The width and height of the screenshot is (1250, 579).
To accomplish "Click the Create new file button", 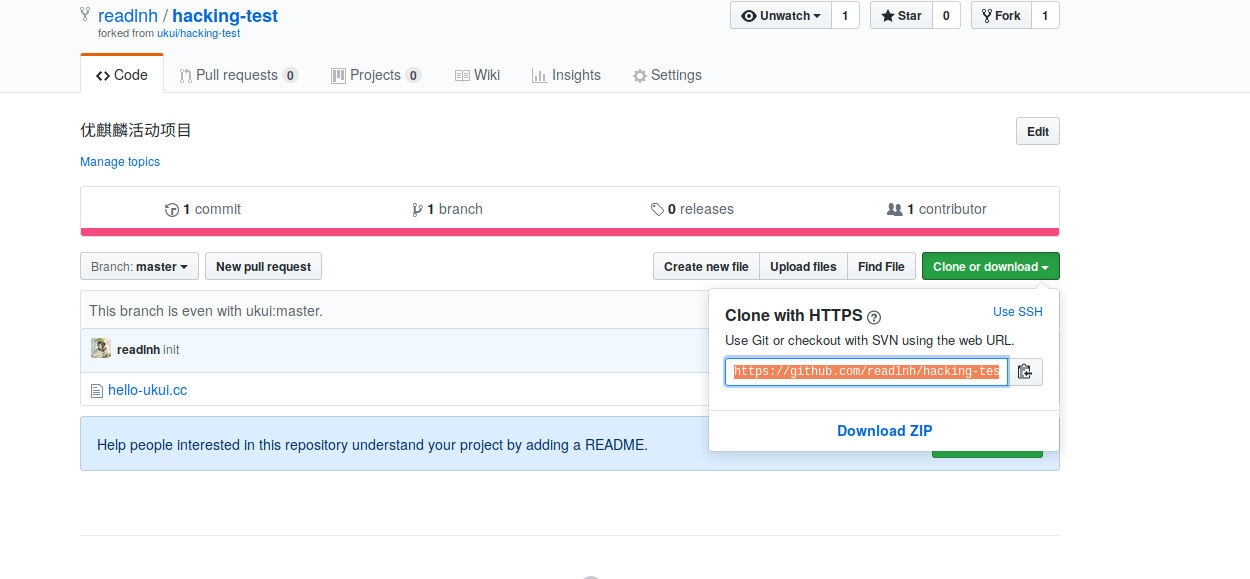I will coord(706,267).
